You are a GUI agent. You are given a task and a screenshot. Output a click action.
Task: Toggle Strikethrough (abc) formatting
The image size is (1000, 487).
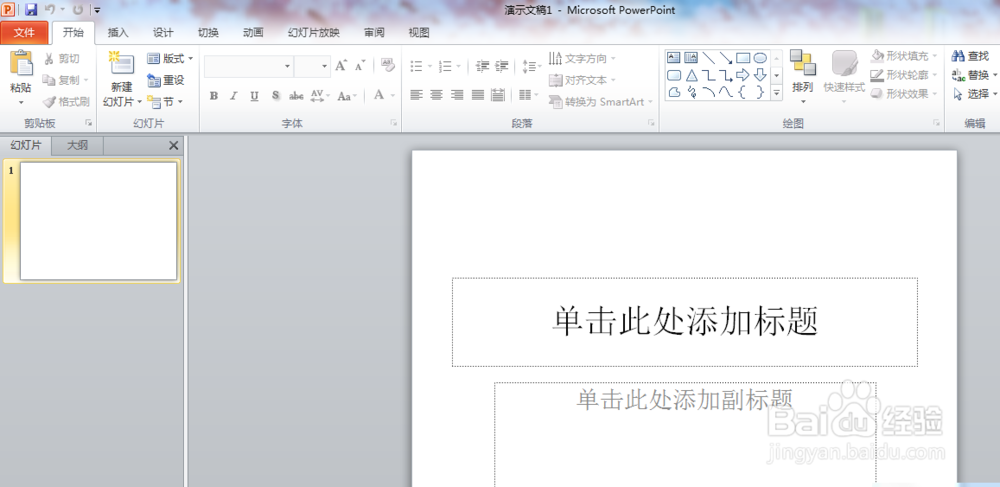click(x=296, y=96)
